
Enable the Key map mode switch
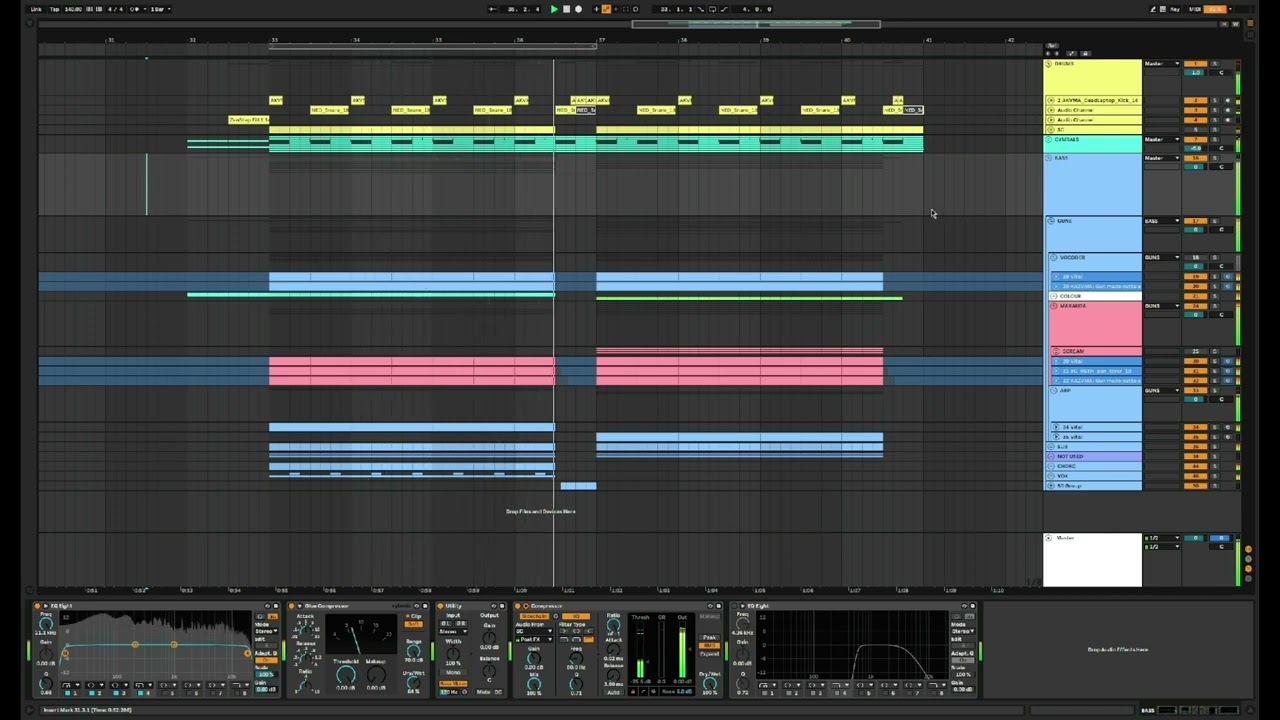(1174, 9)
